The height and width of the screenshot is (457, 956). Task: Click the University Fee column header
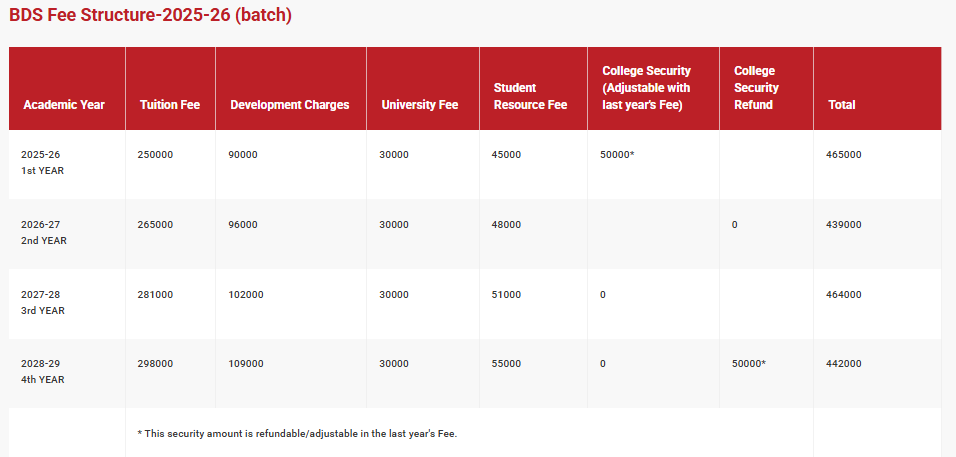click(x=419, y=105)
